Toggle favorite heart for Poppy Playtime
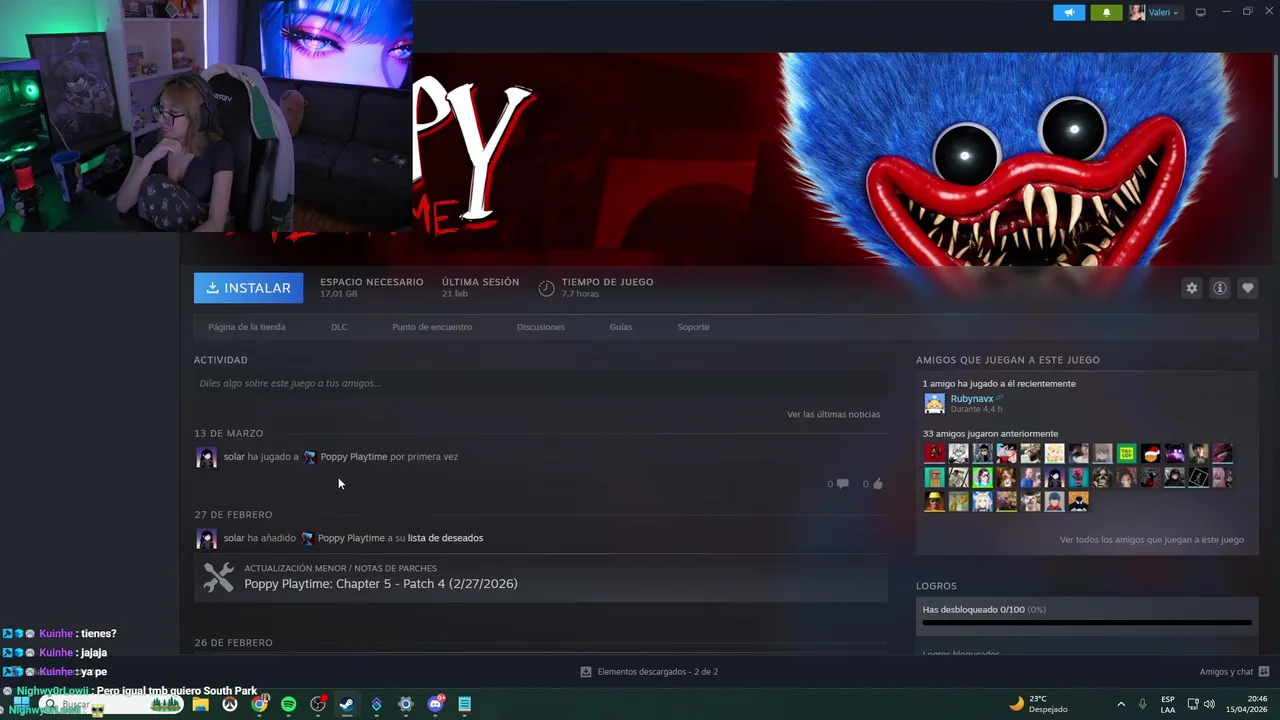The image size is (1280, 720). [x=1248, y=288]
